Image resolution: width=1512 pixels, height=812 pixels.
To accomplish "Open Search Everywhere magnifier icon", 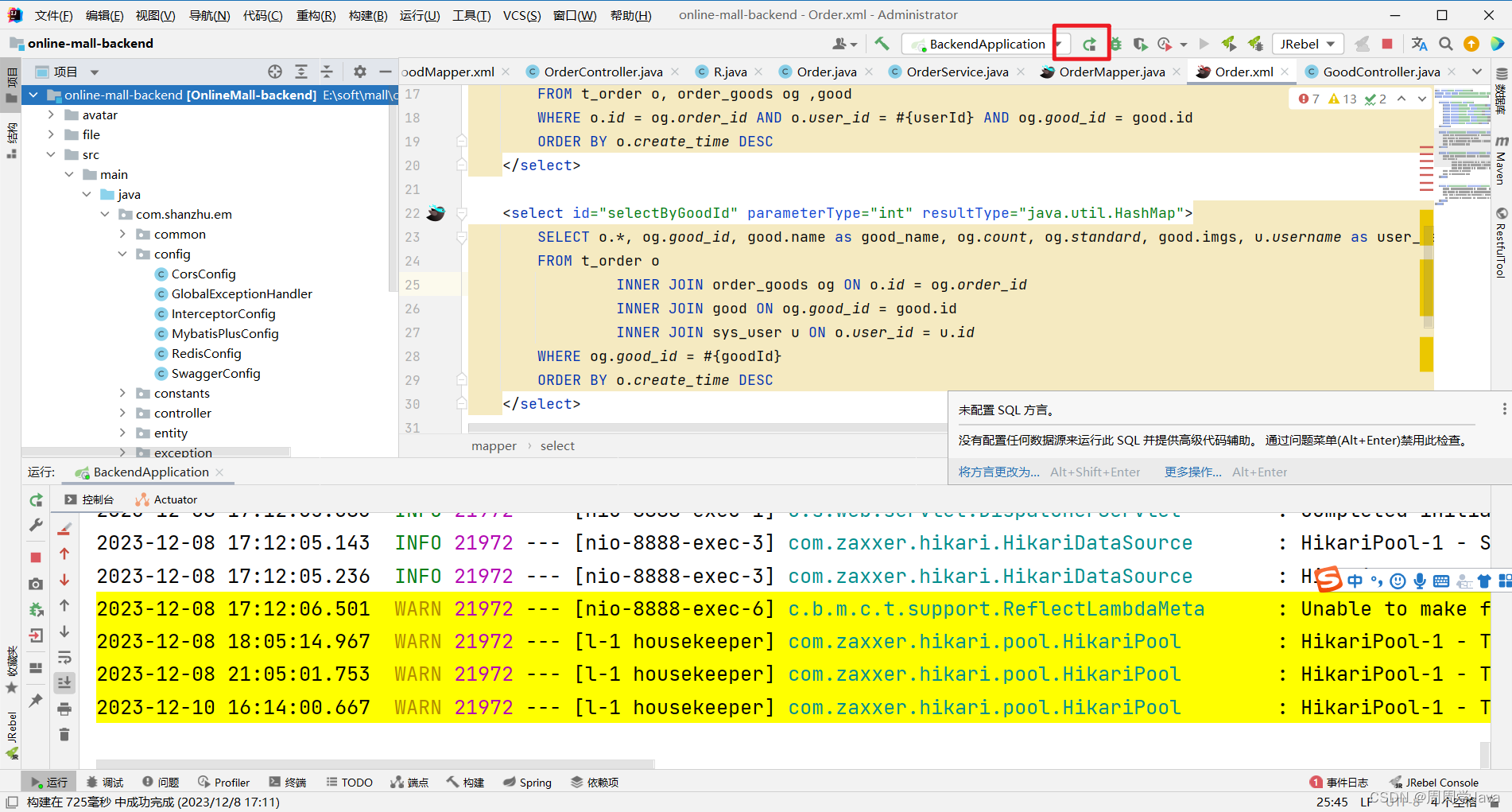I will [x=1446, y=44].
